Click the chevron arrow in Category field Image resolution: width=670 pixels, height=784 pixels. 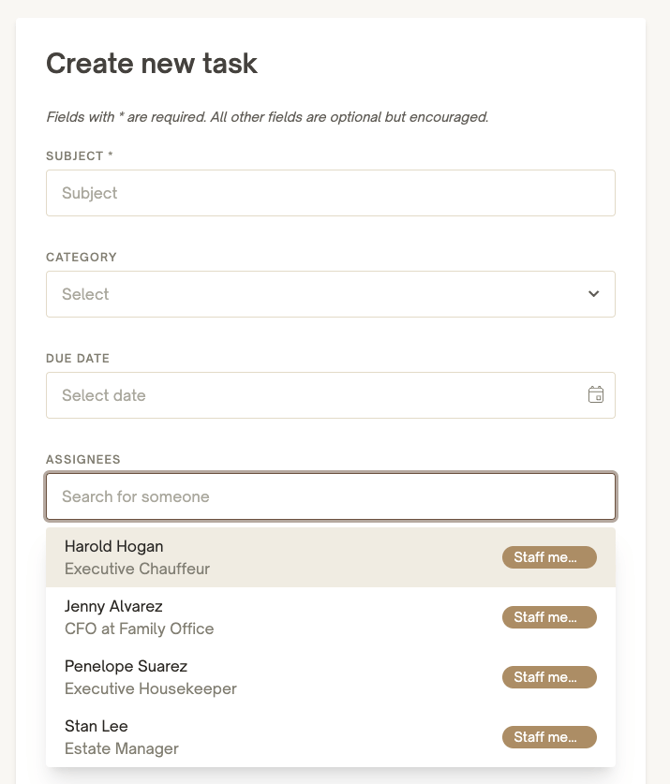point(594,294)
